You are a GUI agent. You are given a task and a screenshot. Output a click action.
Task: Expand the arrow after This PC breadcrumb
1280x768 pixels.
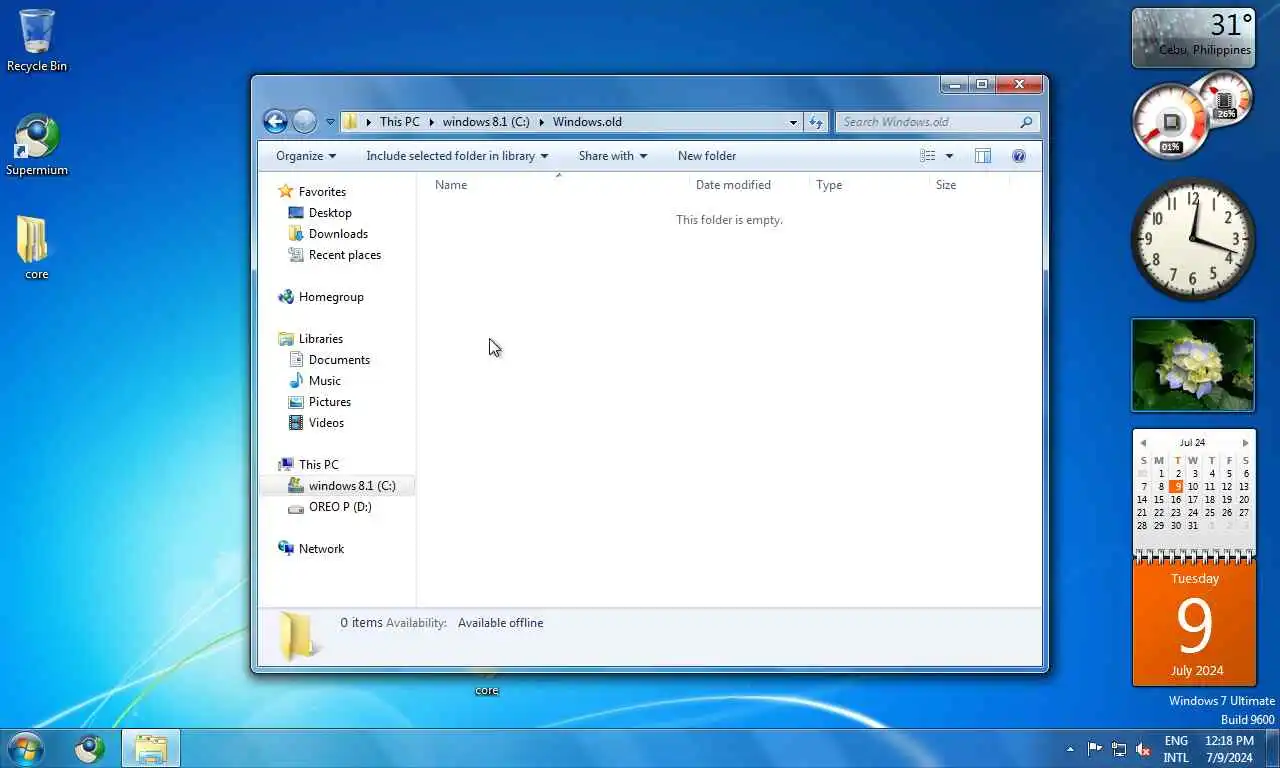click(x=432, y=122)
